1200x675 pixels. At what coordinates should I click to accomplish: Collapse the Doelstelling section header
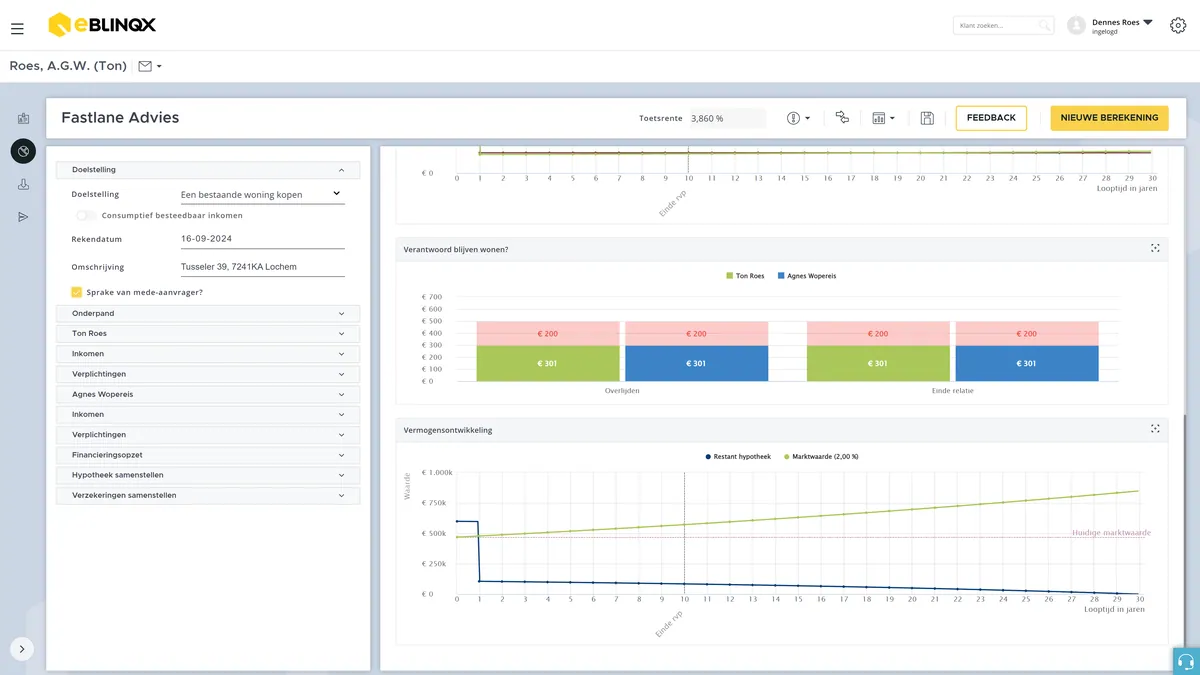[x=208, y=170]
